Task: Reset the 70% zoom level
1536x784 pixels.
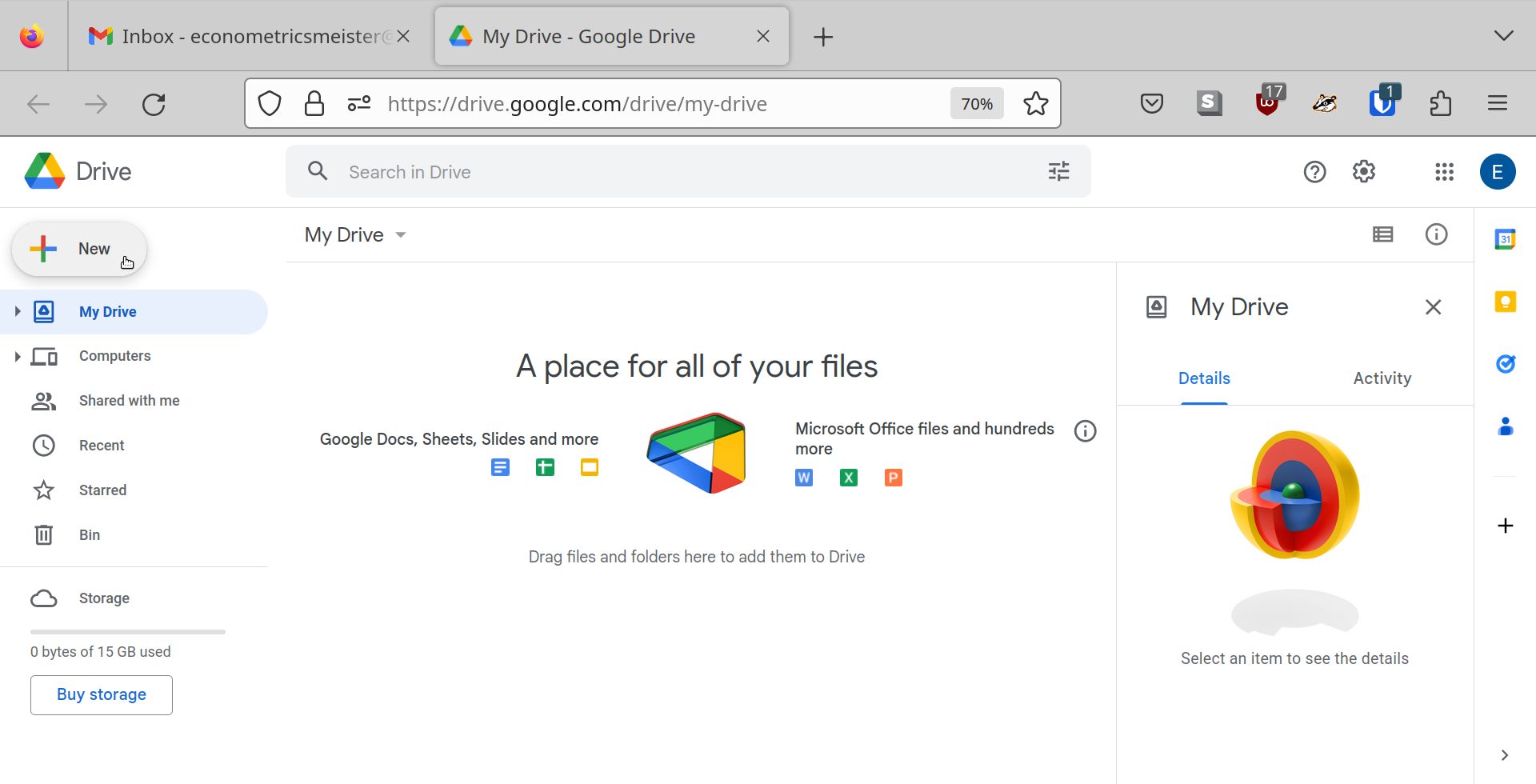Action: tap(977, 104)
